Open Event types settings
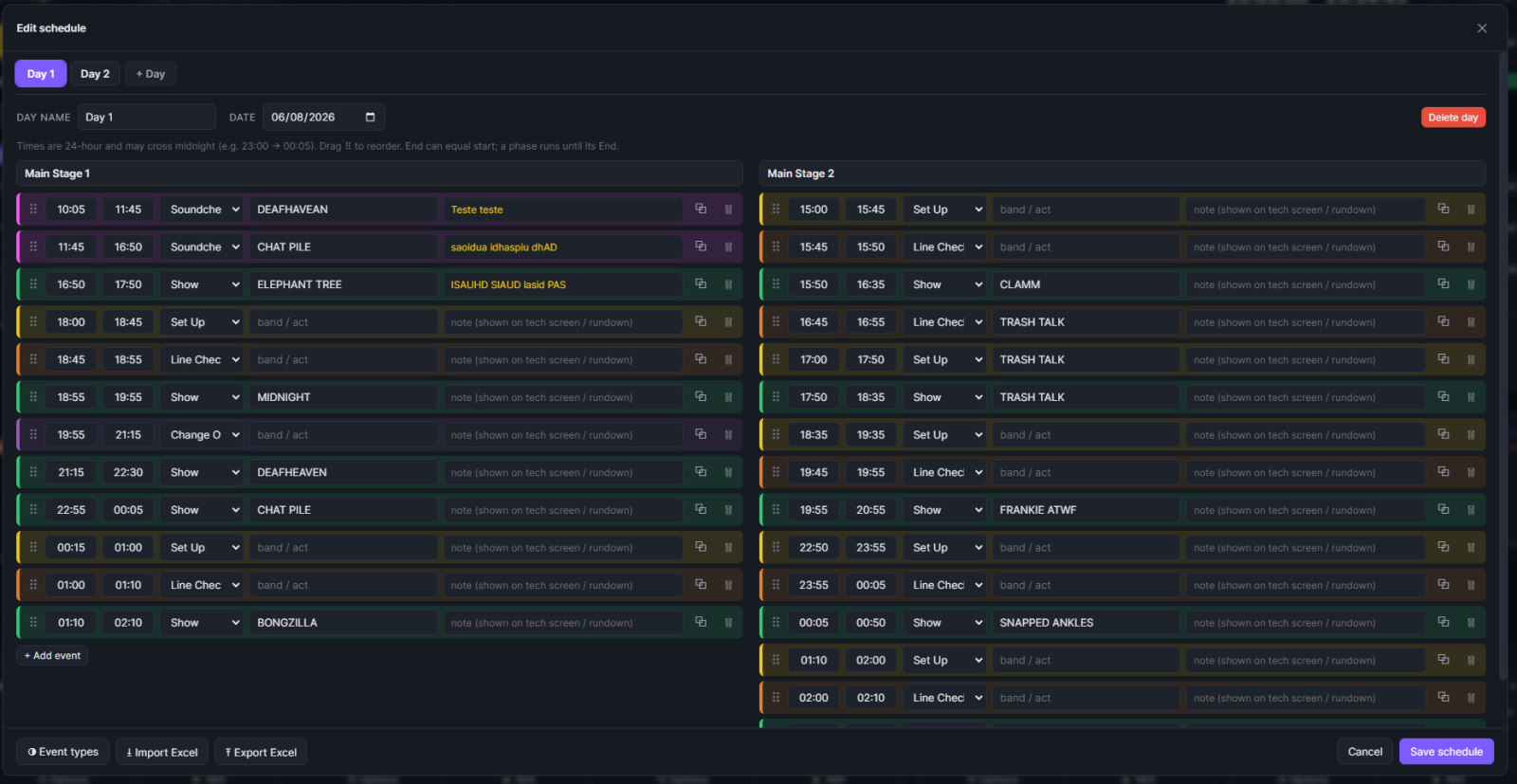The image size is (1517, 784). pos(63,752)
